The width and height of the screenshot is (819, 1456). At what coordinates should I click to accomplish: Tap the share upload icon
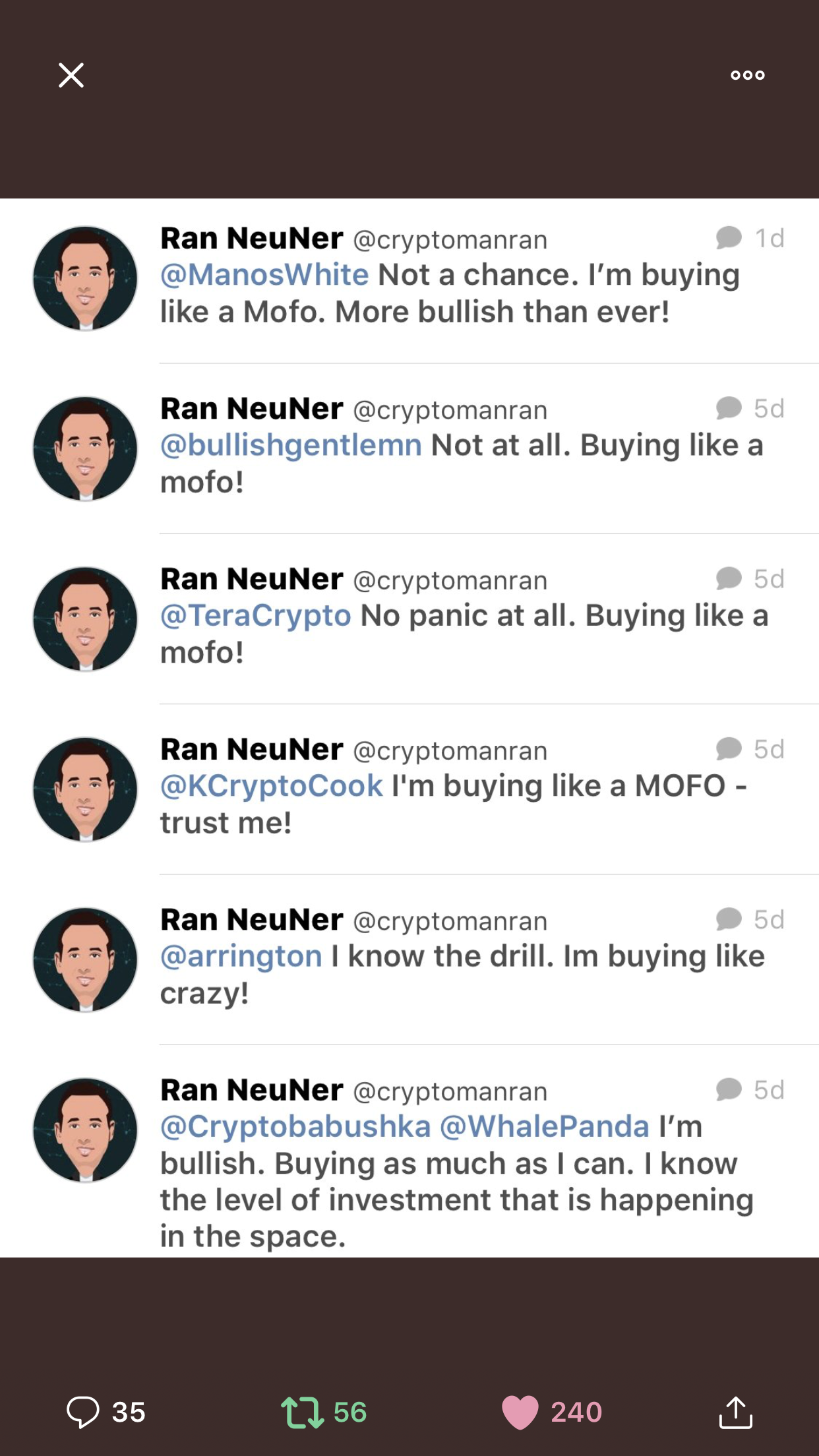point(735,1412)
